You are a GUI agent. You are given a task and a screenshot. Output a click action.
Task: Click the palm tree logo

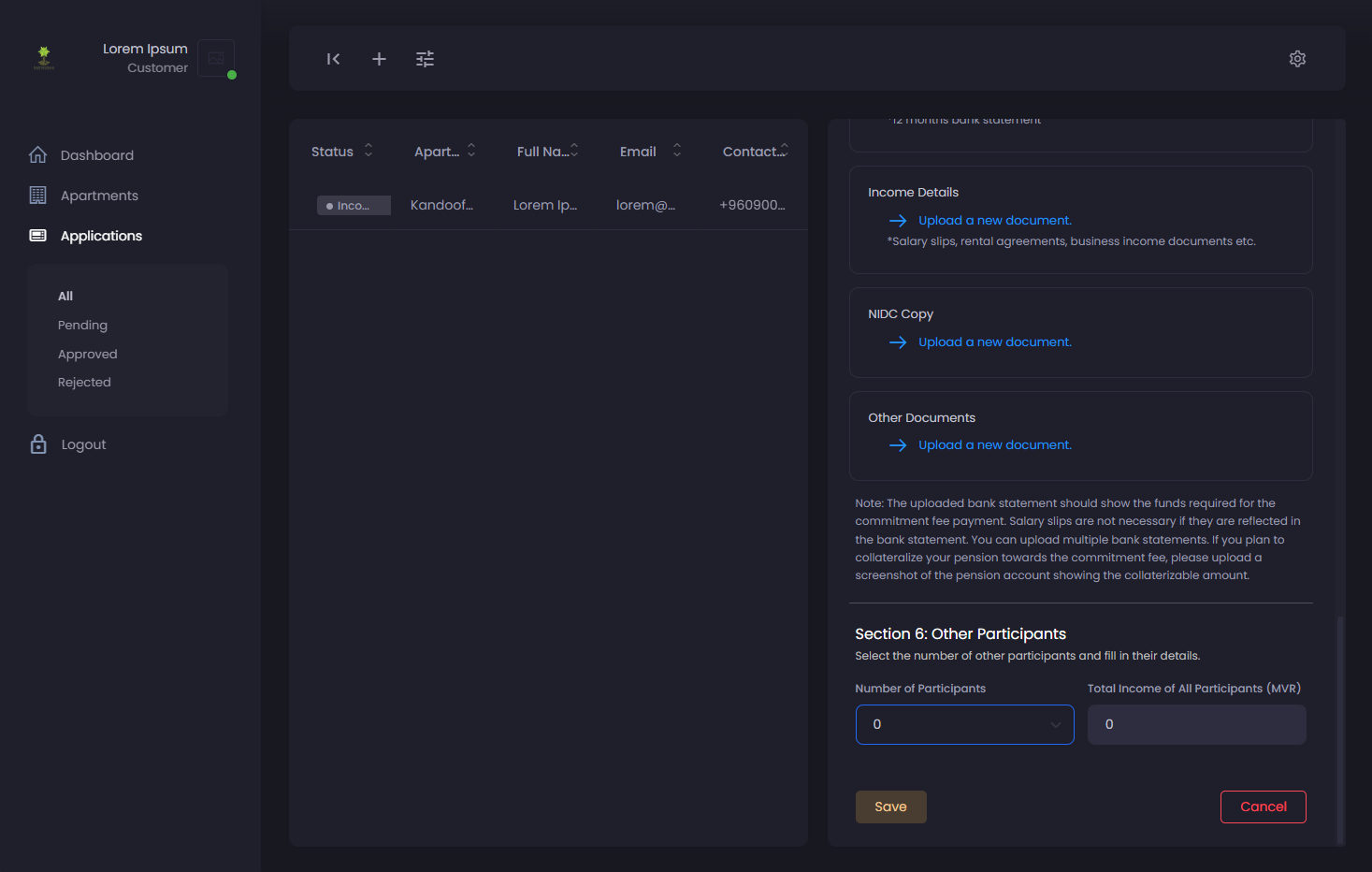coord(44,58)
